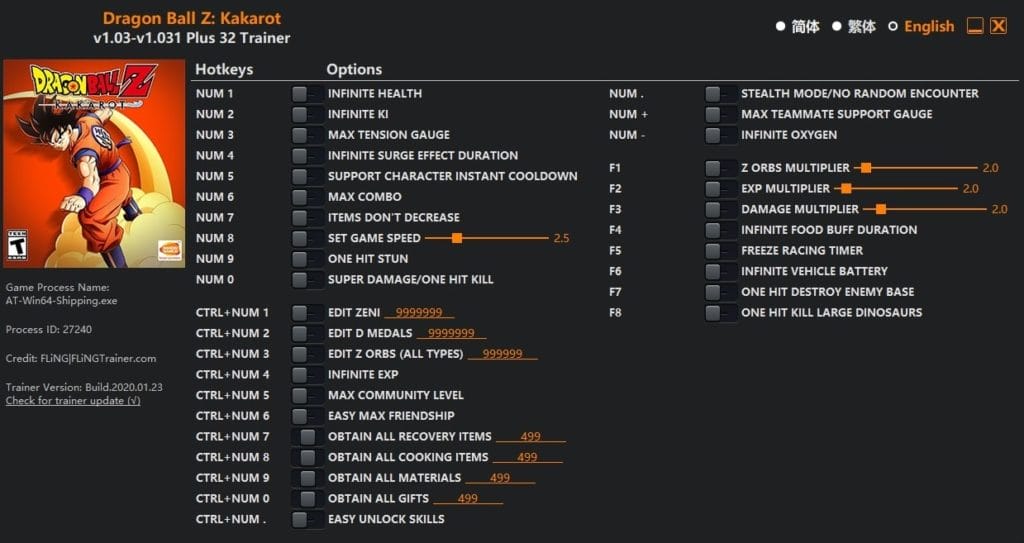Enable Items Don't Decrease toggle
This screenshot has width=1024, height=543.
point(307,218)
